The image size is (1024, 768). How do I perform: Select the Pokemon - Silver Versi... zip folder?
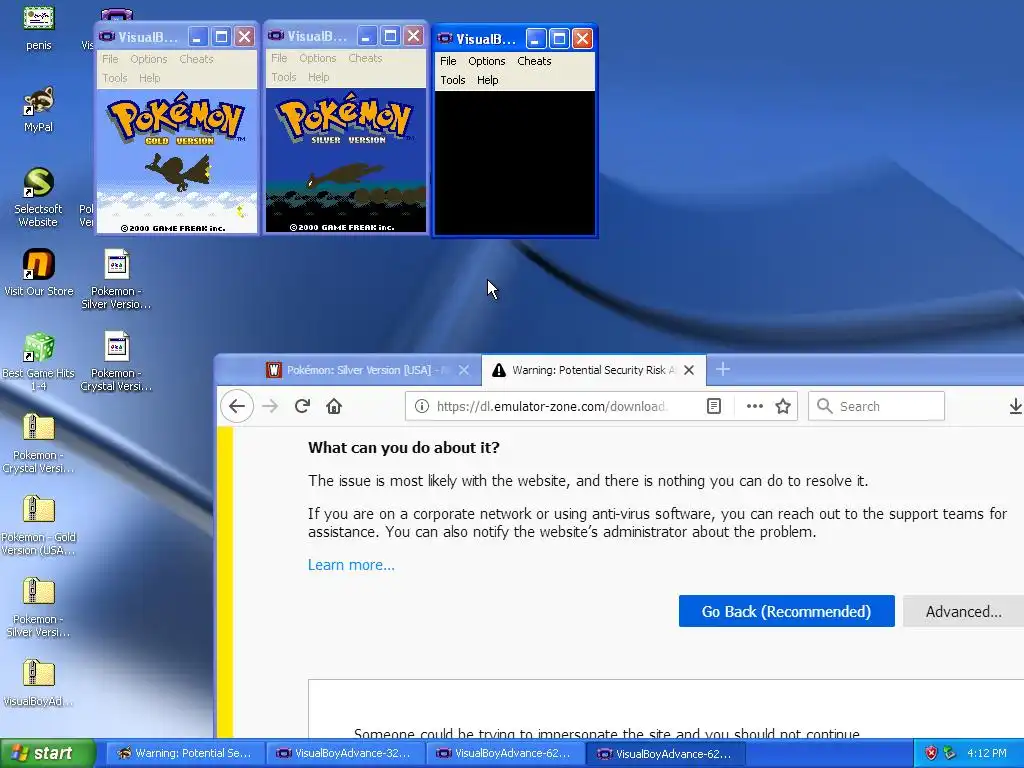[x=39, y=607]
